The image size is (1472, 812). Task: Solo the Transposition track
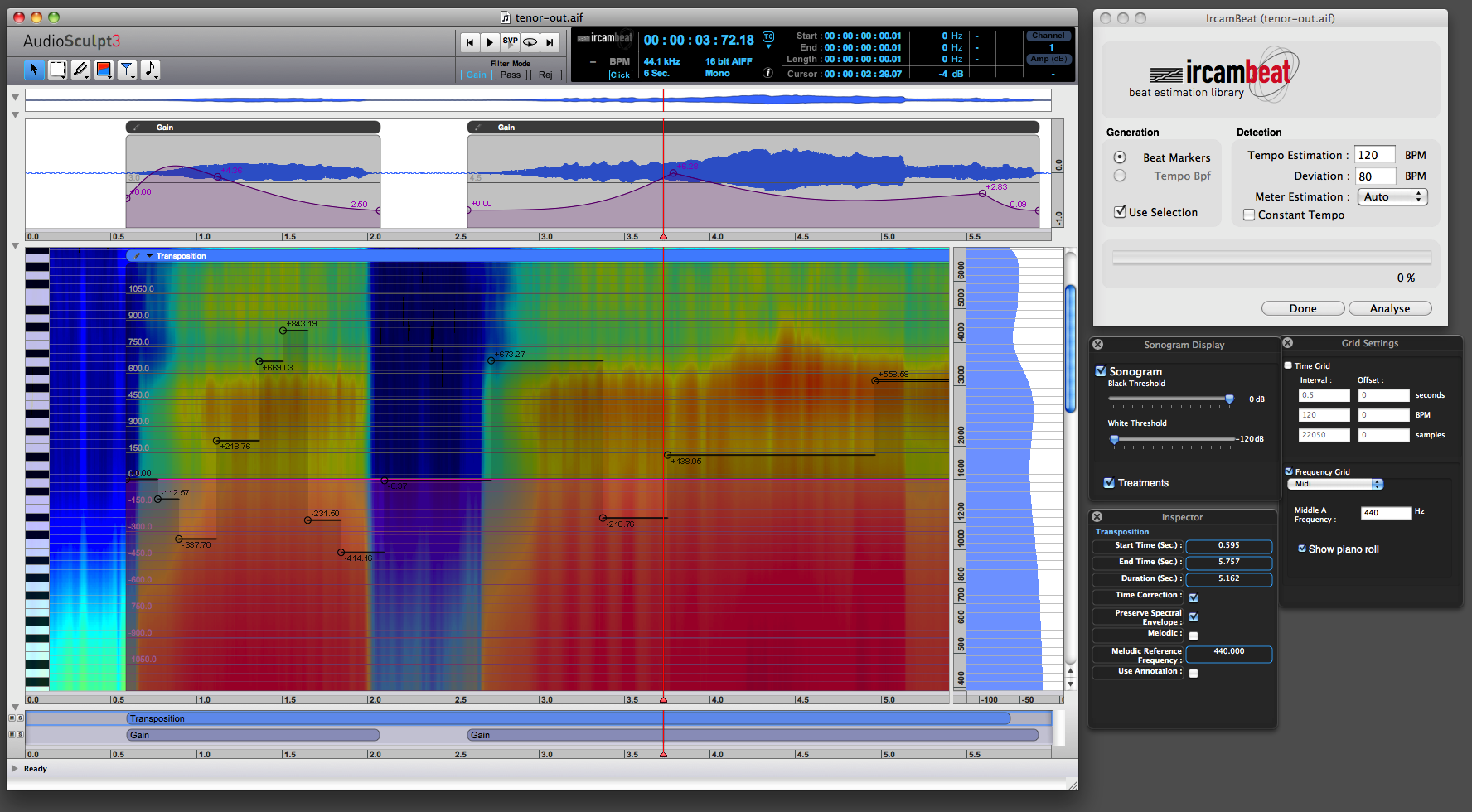20,718
